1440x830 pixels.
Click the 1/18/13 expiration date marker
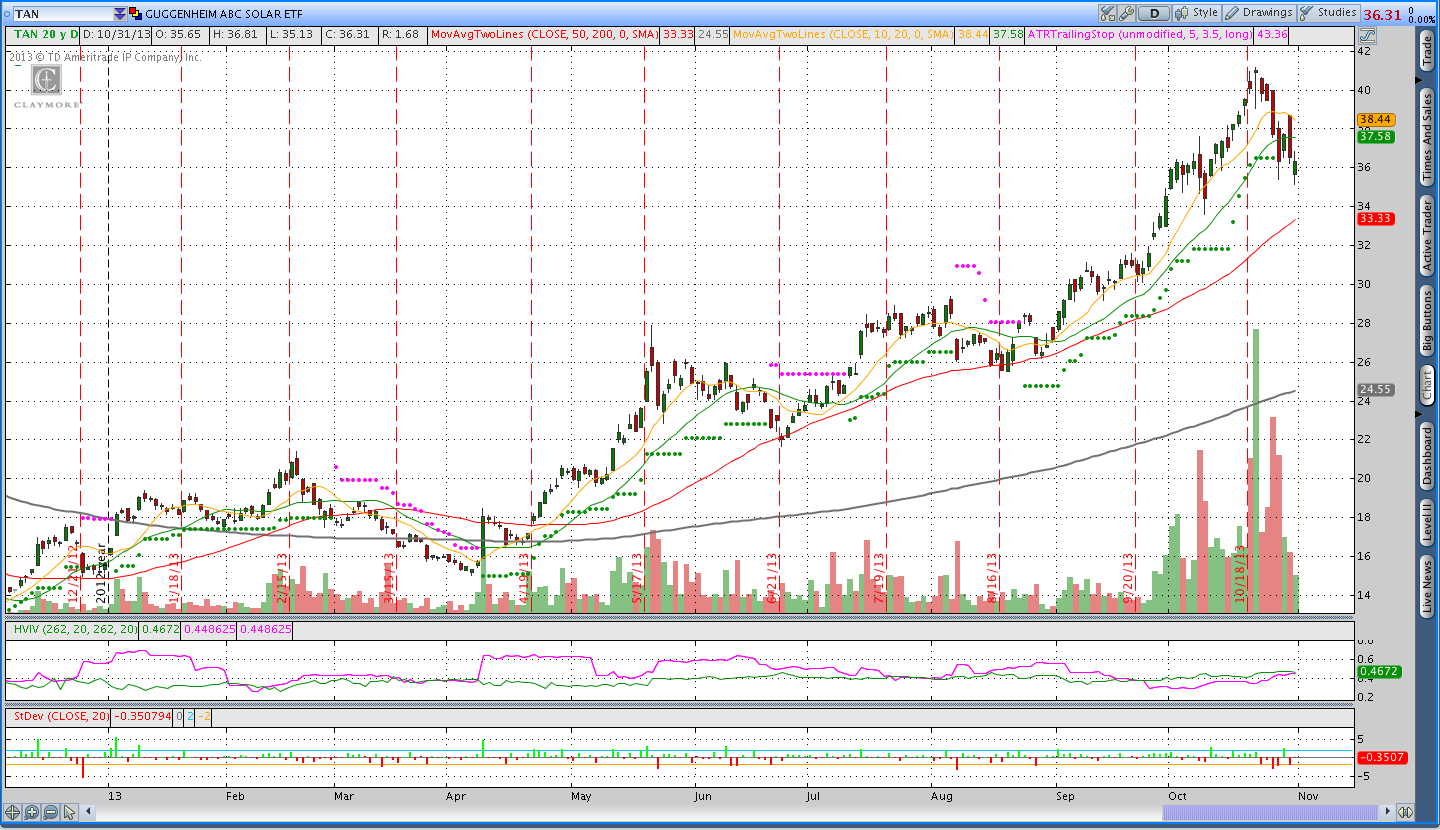[x=174, y=577]
